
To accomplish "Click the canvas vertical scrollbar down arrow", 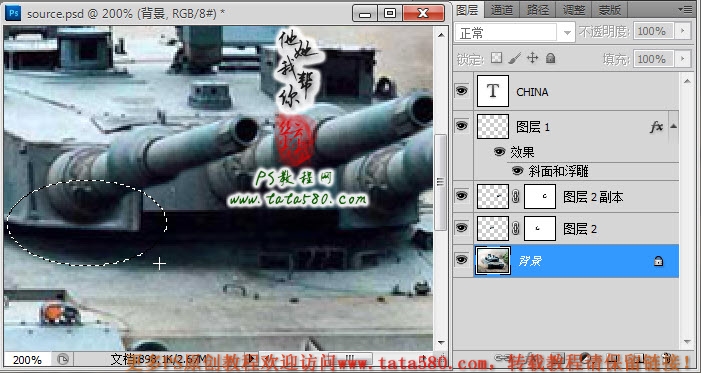I will point(441,343).
